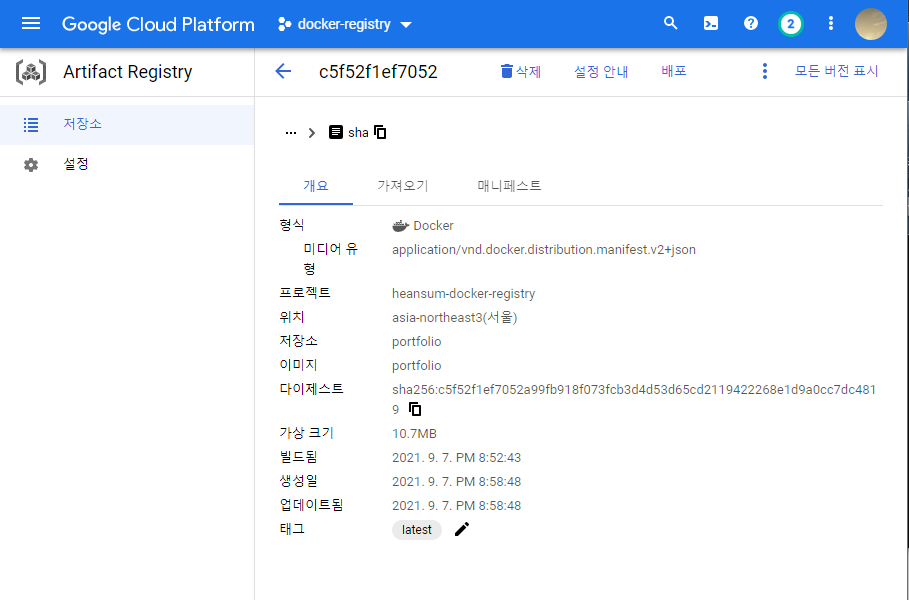Image resolution: width=909 pixels, height=600 pixels.
Task: Click the Artifact Registry title
Action: point(128,72)
